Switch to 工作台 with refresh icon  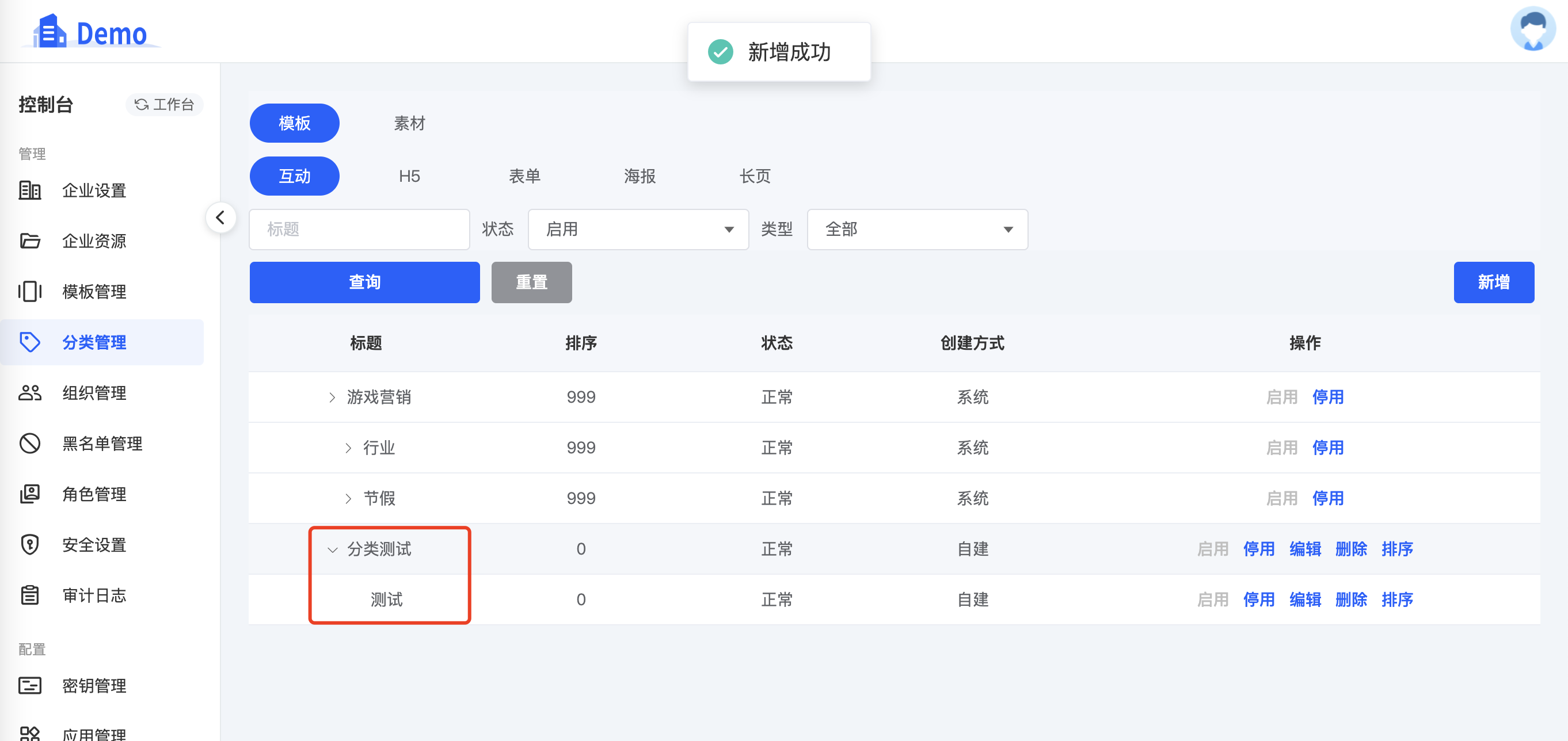(165, 105)
